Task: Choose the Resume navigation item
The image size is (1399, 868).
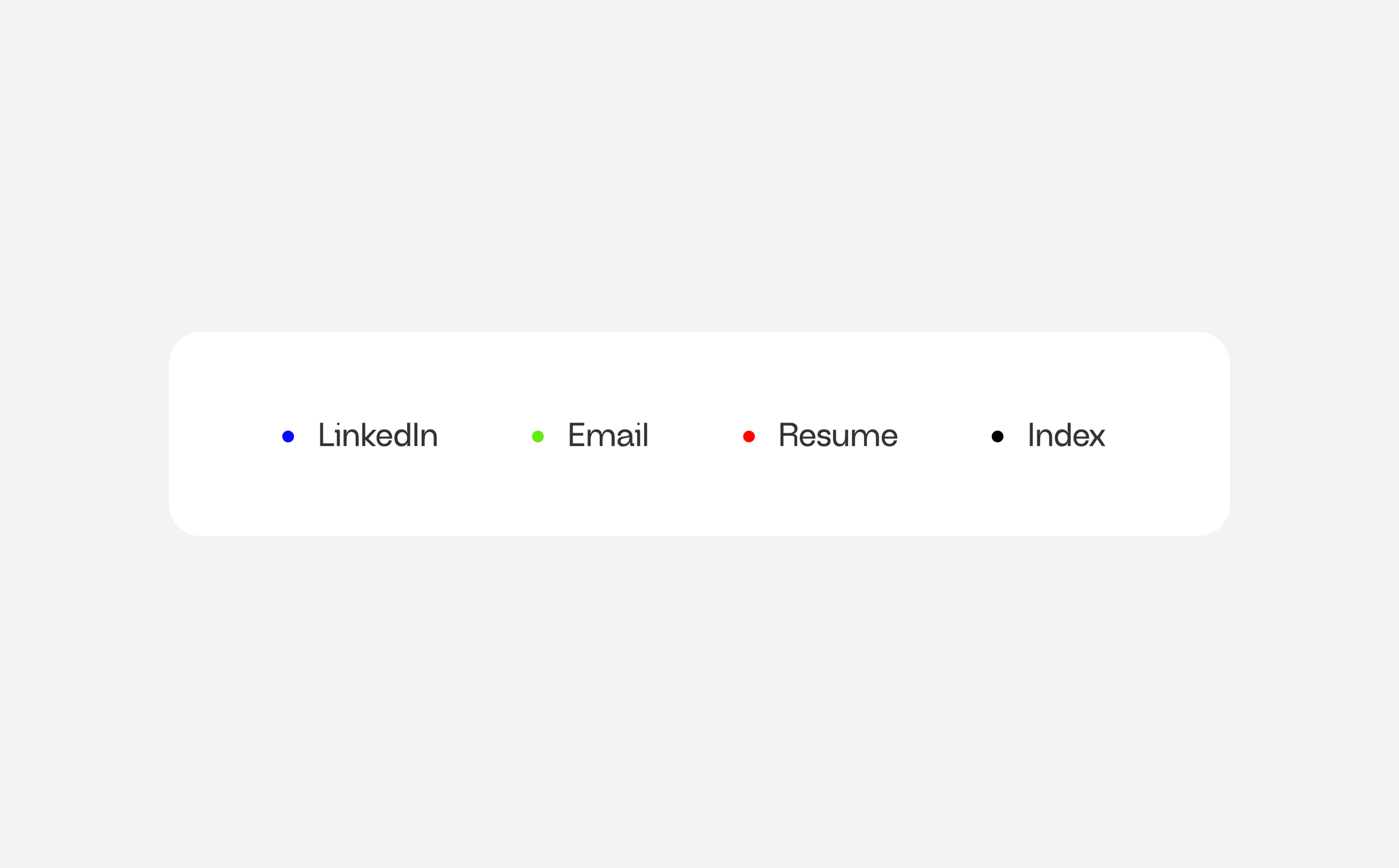Action: (838, 435)
